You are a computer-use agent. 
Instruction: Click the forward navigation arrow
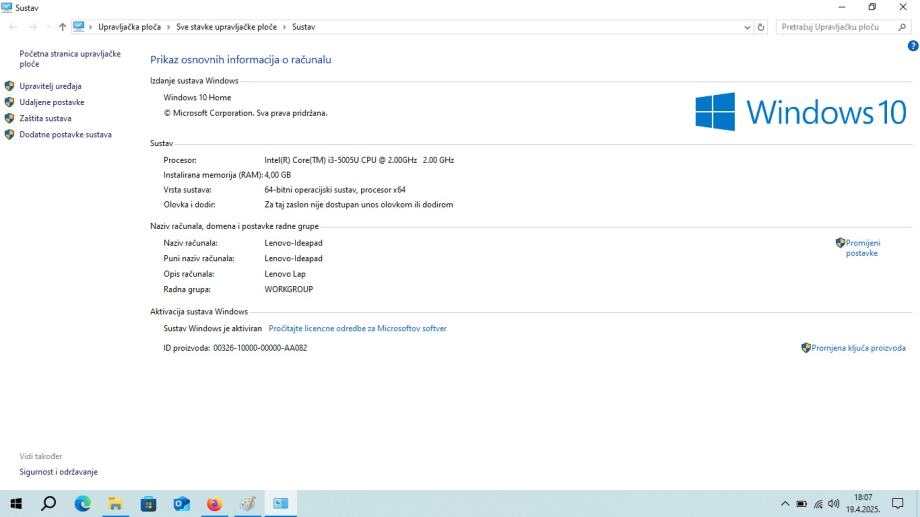coord(33,27)
